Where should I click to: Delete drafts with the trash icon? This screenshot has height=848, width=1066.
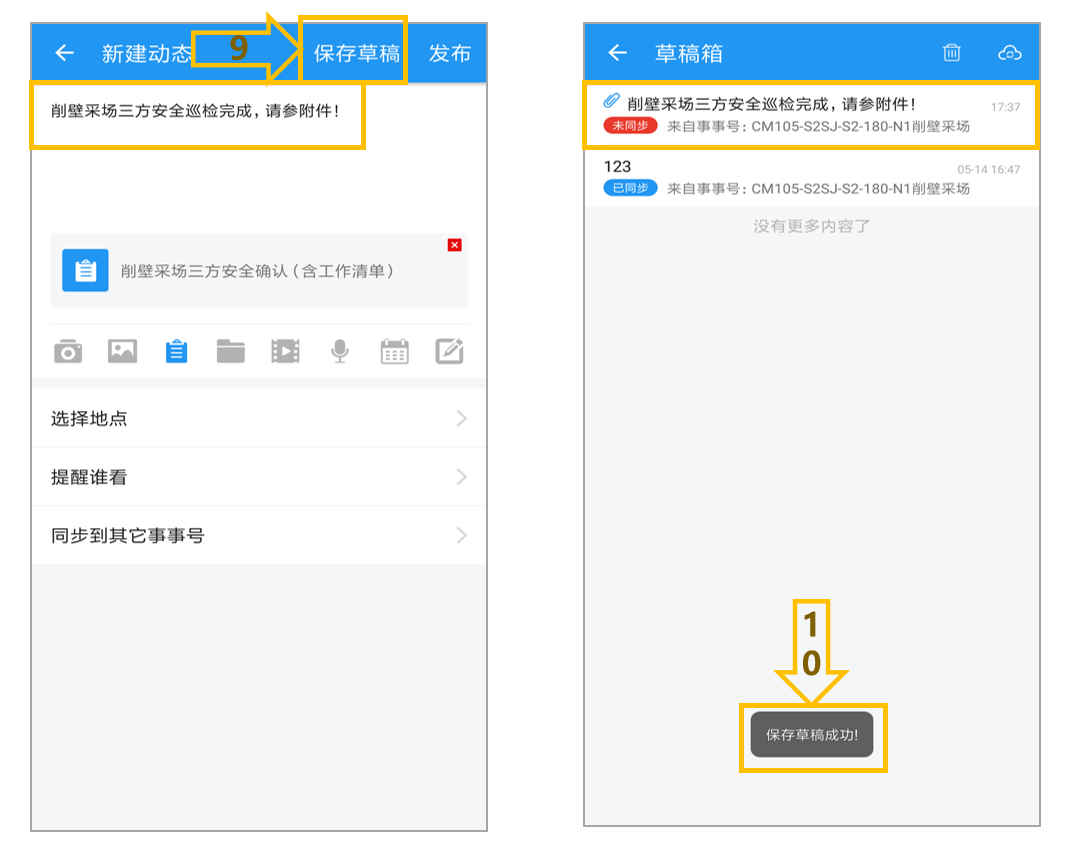(952, 52)
